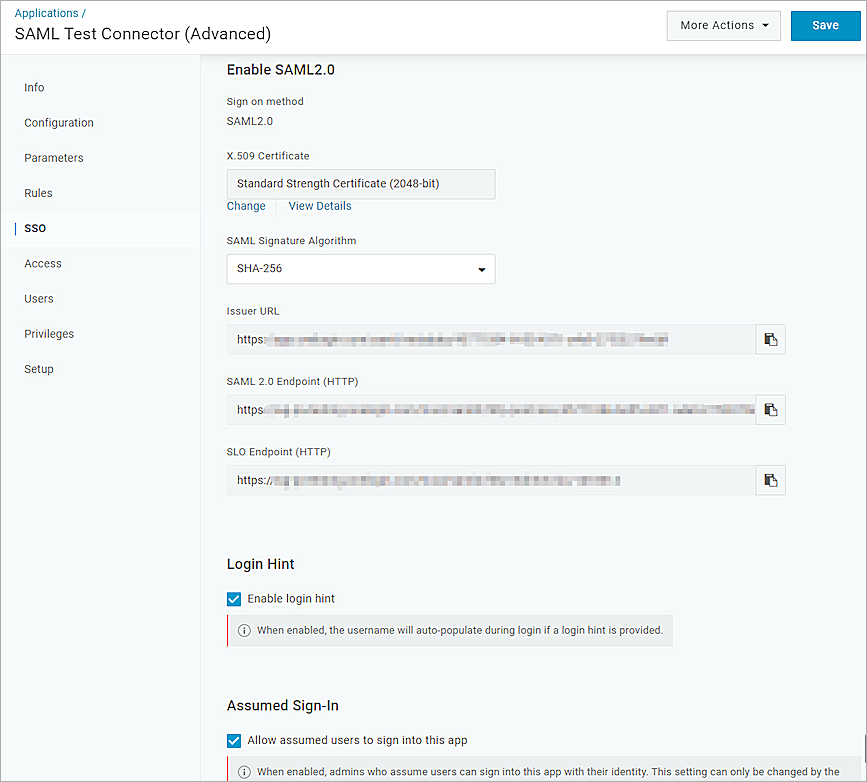Toggle allow assumed users to sign into this app
867x782 pixels.
233,740
